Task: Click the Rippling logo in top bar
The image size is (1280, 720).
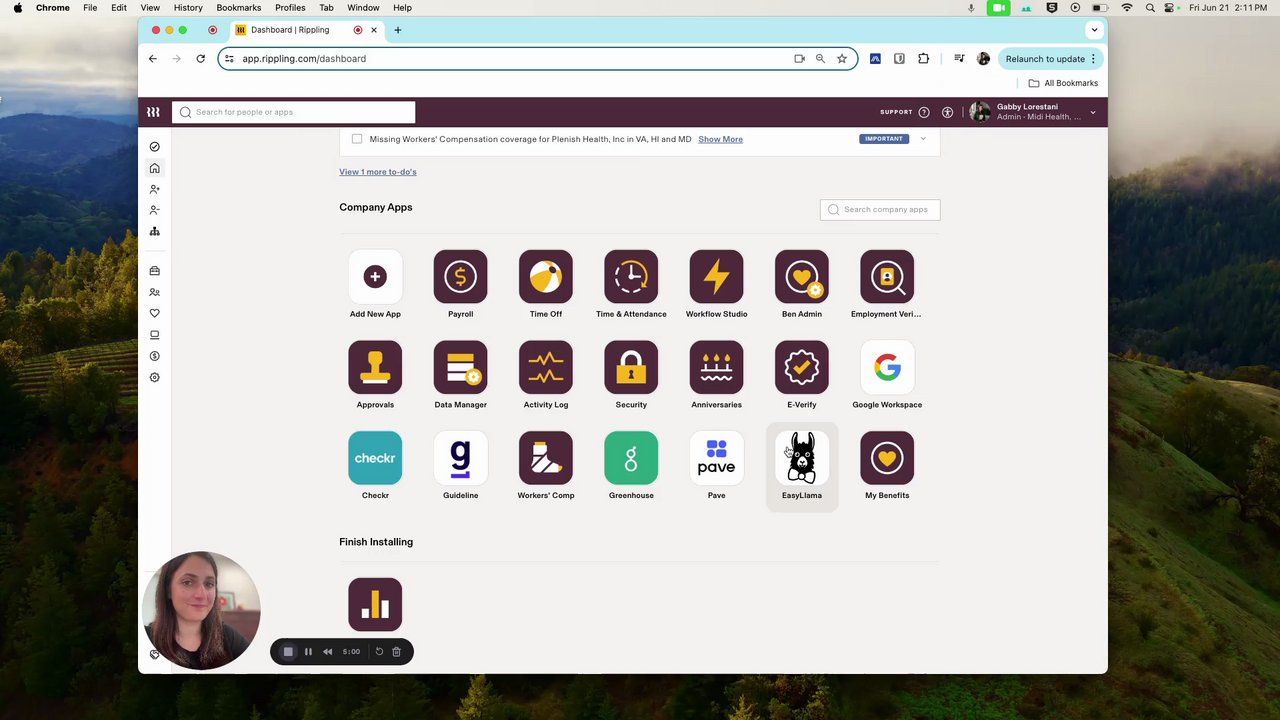Action: point(153,112)
